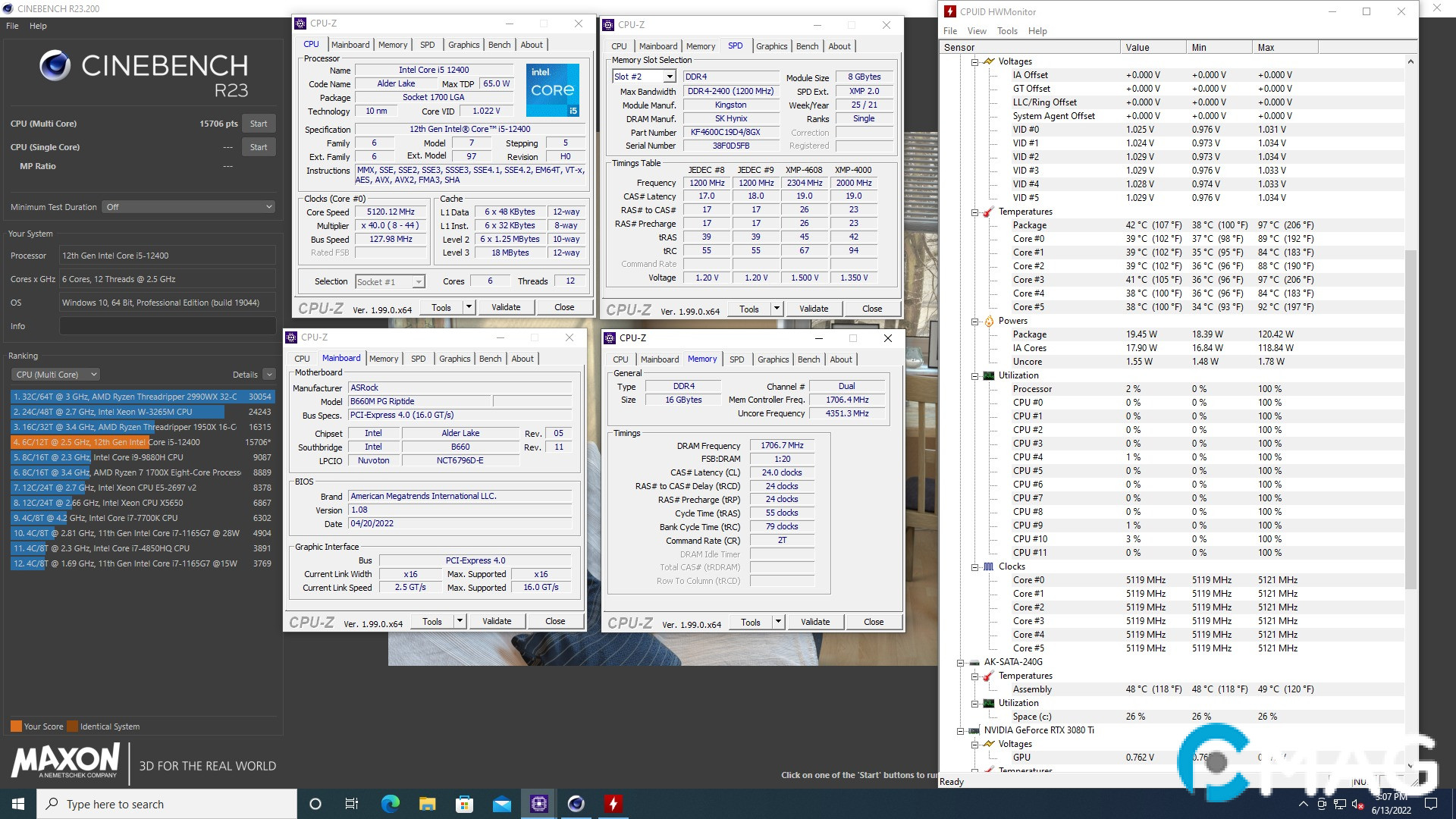Viewport: 1456px width, 819px height.
Task: Open the Slot #2 memory slot dropdown
Action: [669, 77]
